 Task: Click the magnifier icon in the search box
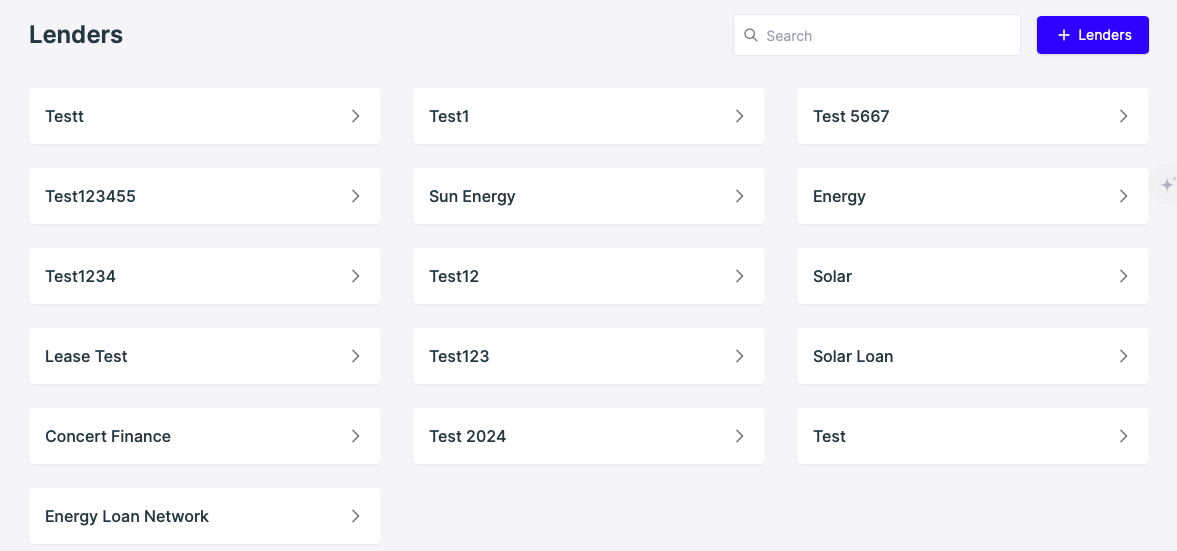(751, 35)
